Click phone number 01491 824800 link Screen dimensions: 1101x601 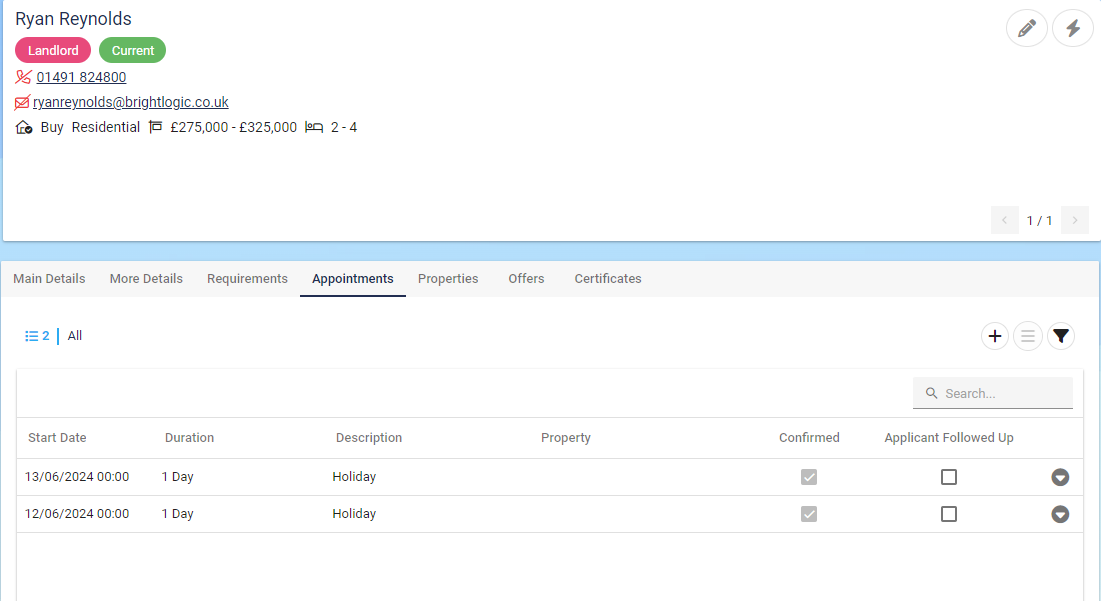point(81,77)
